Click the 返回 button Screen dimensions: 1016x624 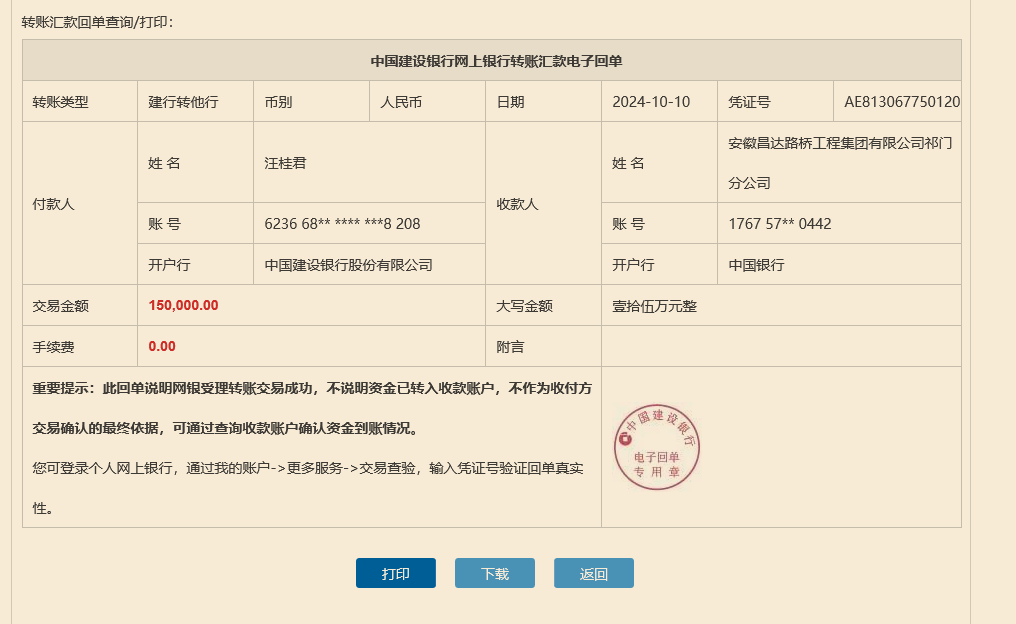(x=593, y=573)
